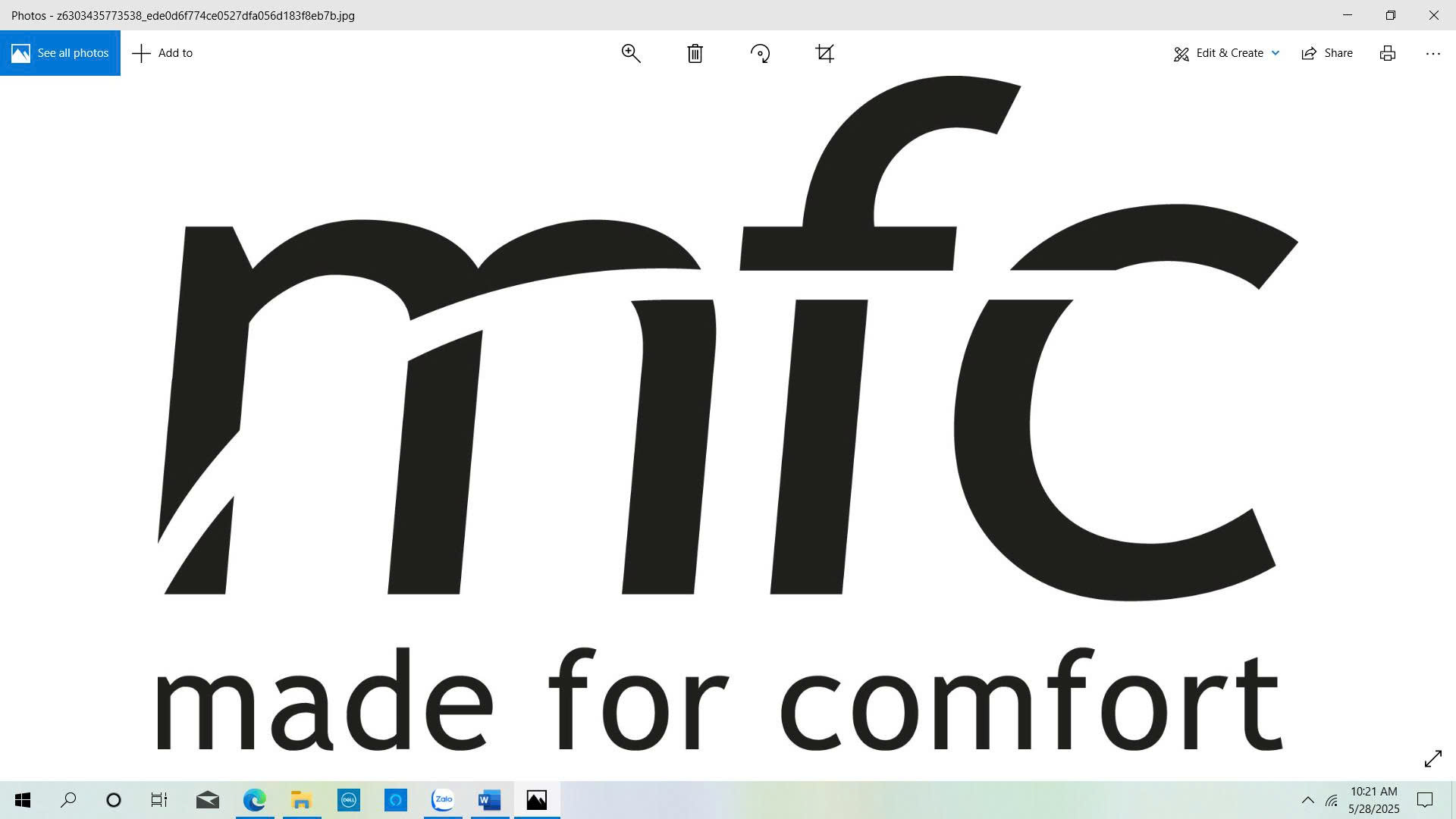Open Task View in the taskbar
This screenshot has height=819, width=1456.
(159, 800)
